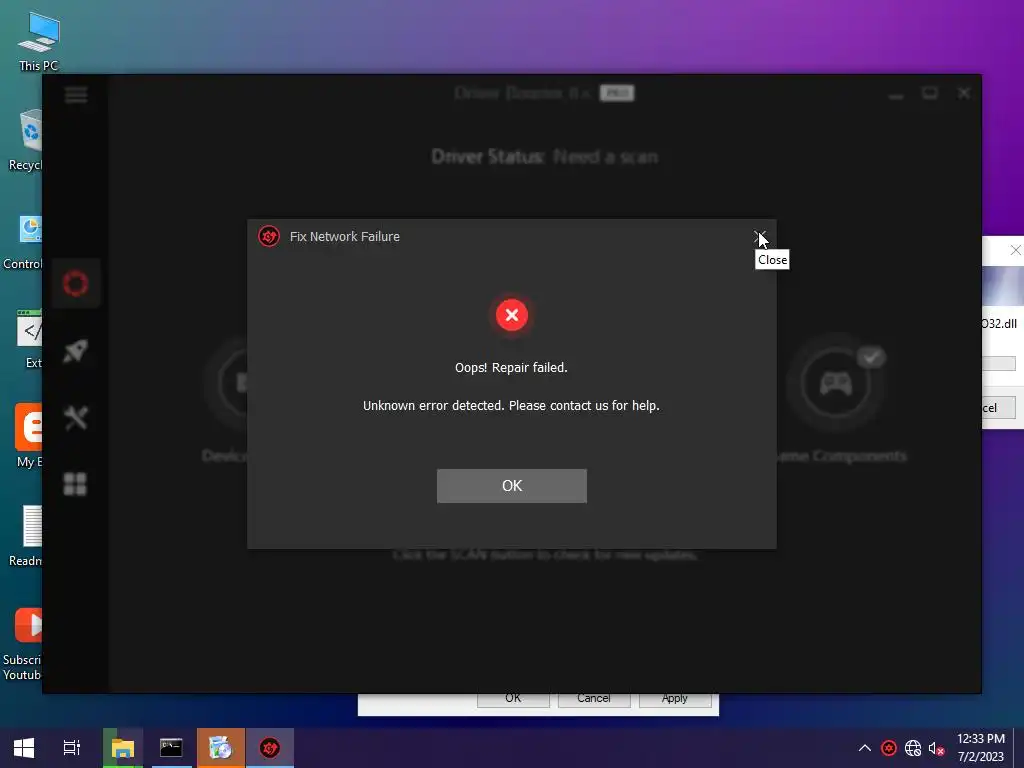Viewport: 1024px width, 768px height.
Task: Open Task View on the taskbar
Action: (72, 748)
